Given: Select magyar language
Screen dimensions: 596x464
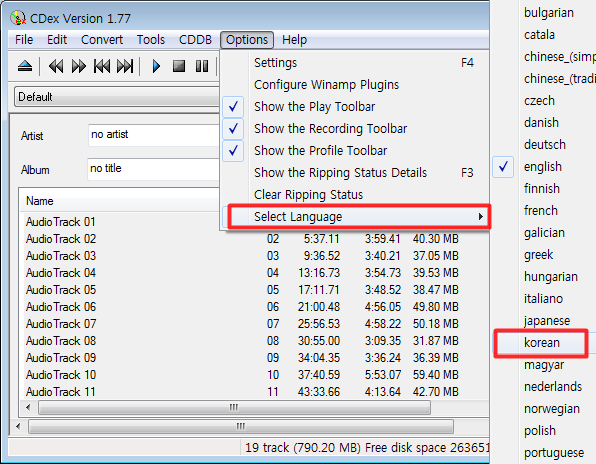Looking at the screenshot, I should click(x=544, y=365).
